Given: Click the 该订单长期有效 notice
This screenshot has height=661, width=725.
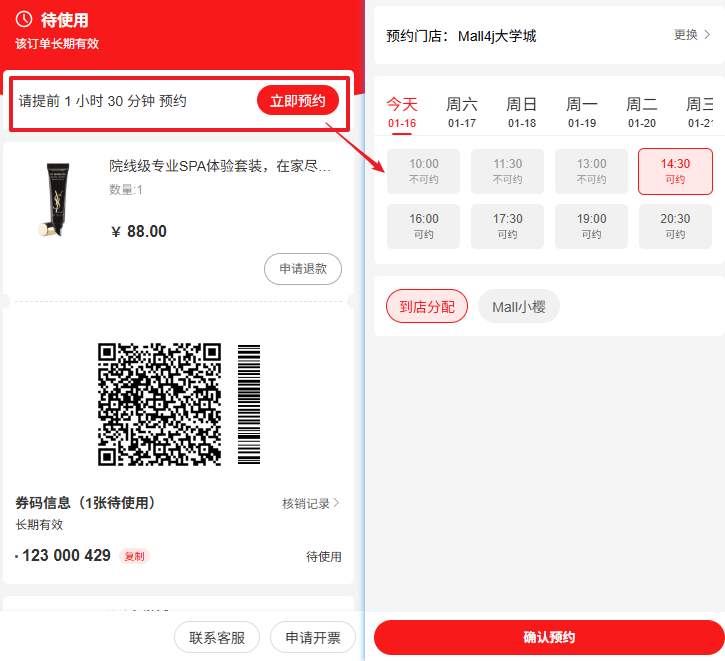Looking at the screenshot, I should (x=57, y=43).
